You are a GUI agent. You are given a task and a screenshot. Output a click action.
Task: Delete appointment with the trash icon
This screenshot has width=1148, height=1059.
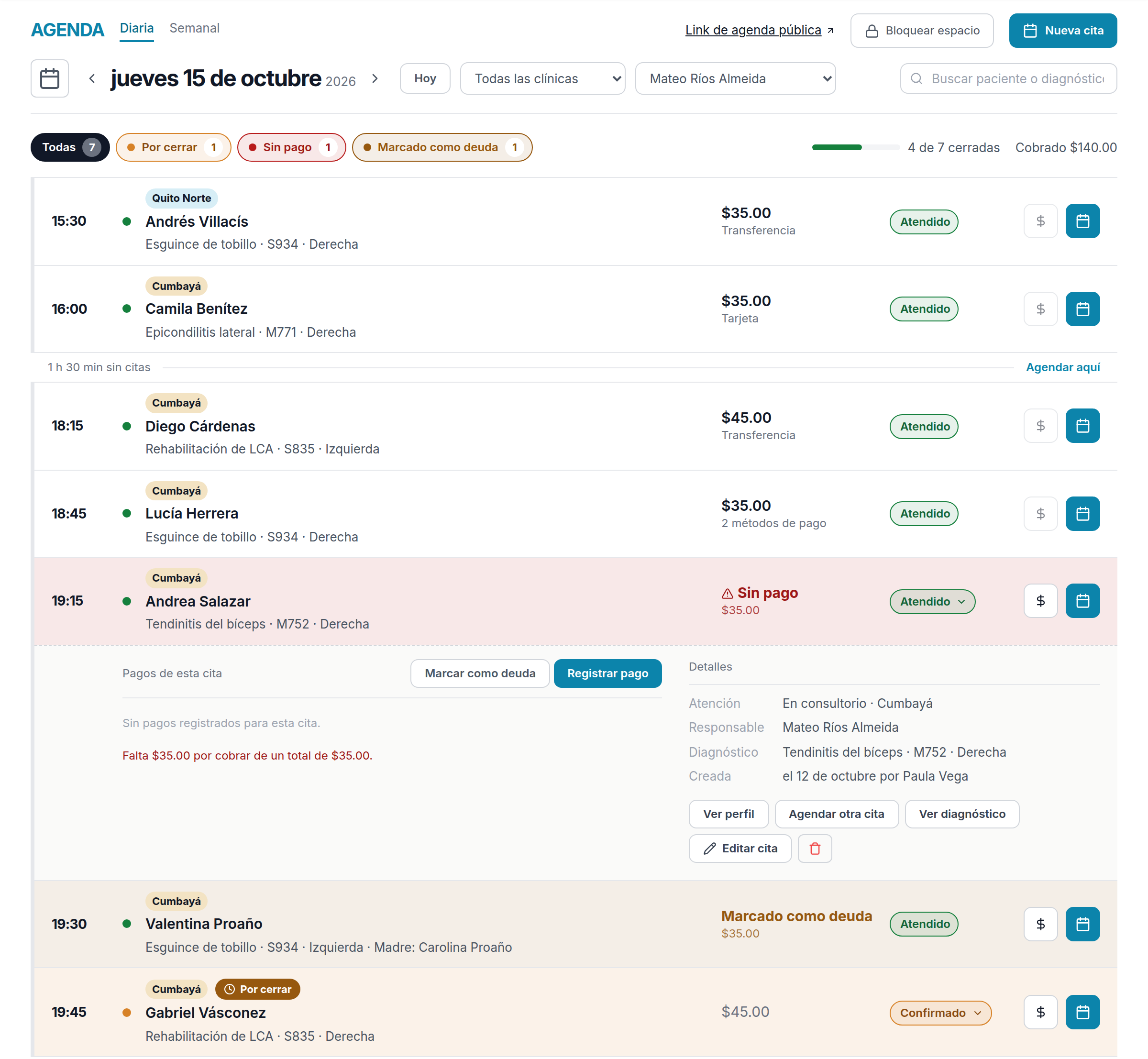pyautogui.click(x=815, y=849)
